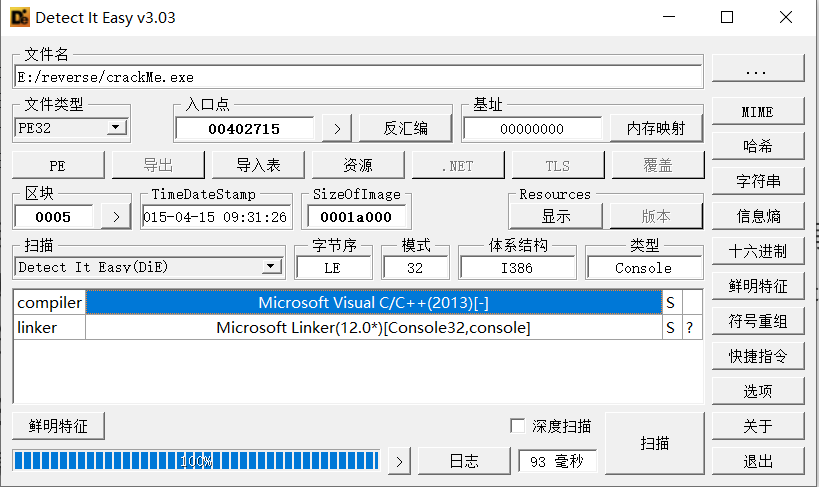The height and width of the screenshot is (487, 819).
Task: Maximize the Detect It Easy window
Action: [727, 17]
